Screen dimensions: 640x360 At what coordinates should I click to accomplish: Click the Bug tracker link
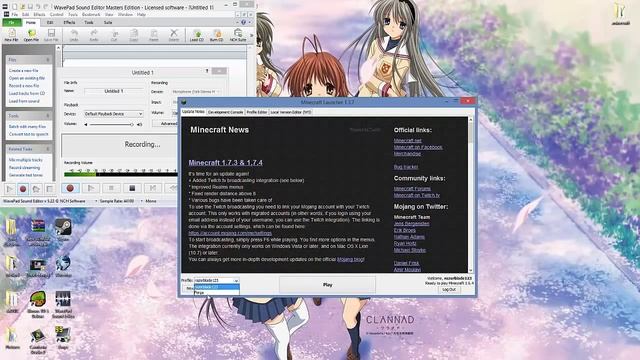[x=406, y=167]
